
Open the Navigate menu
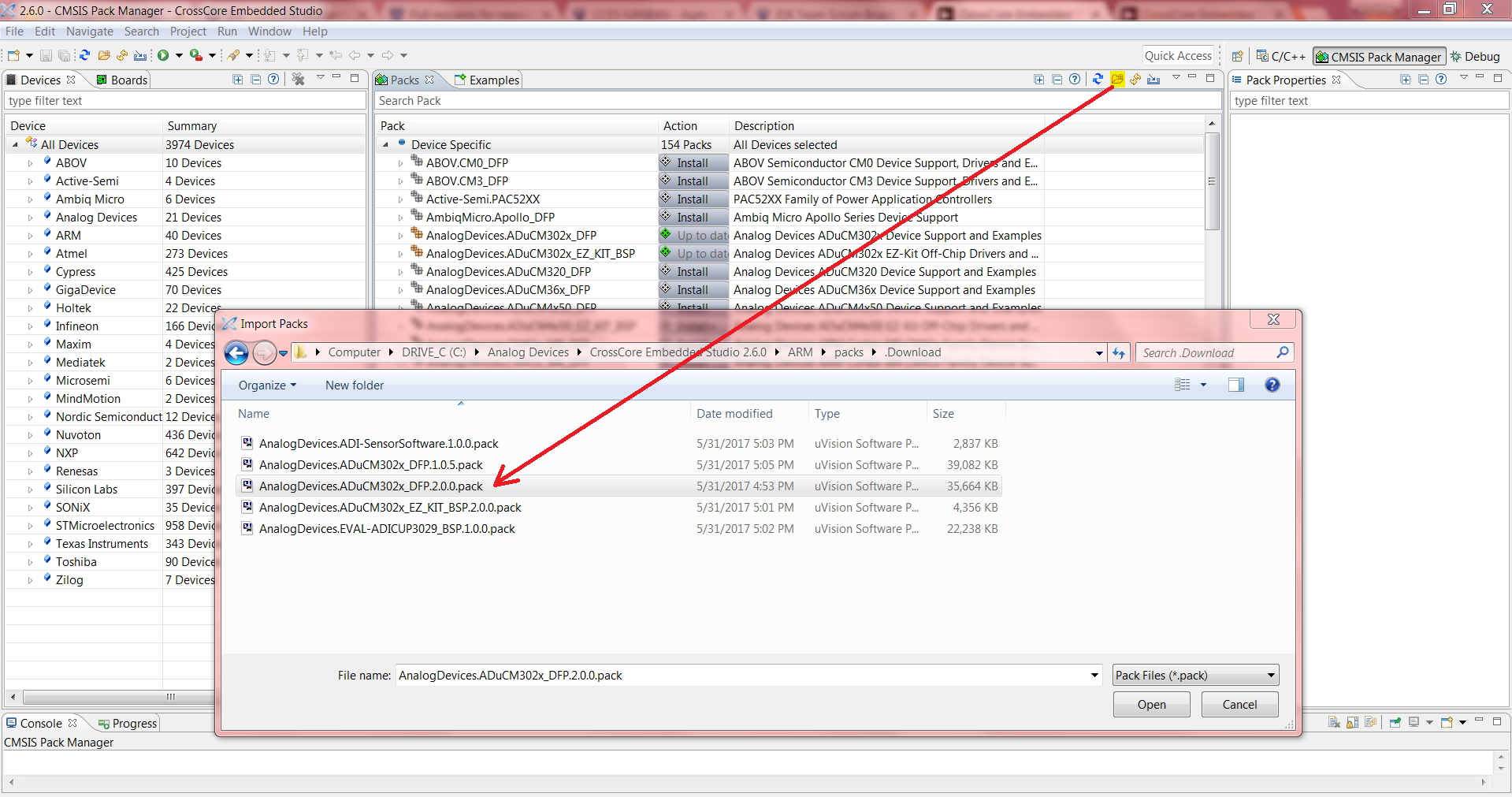click(x=90, y=32)
